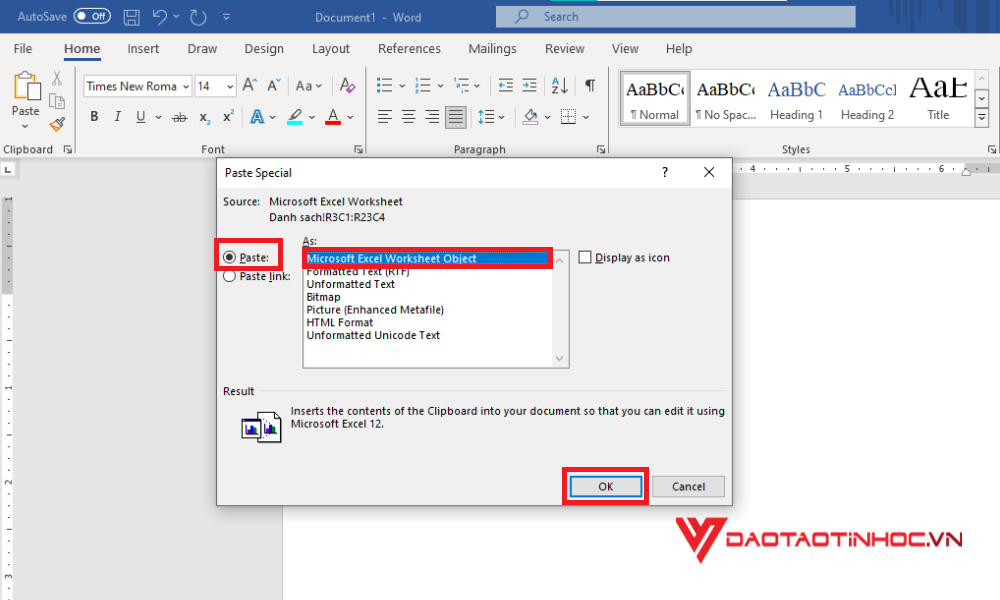Open the Mailings tab
Screen dimensions: 1000x600
click(x=492, y=48)
